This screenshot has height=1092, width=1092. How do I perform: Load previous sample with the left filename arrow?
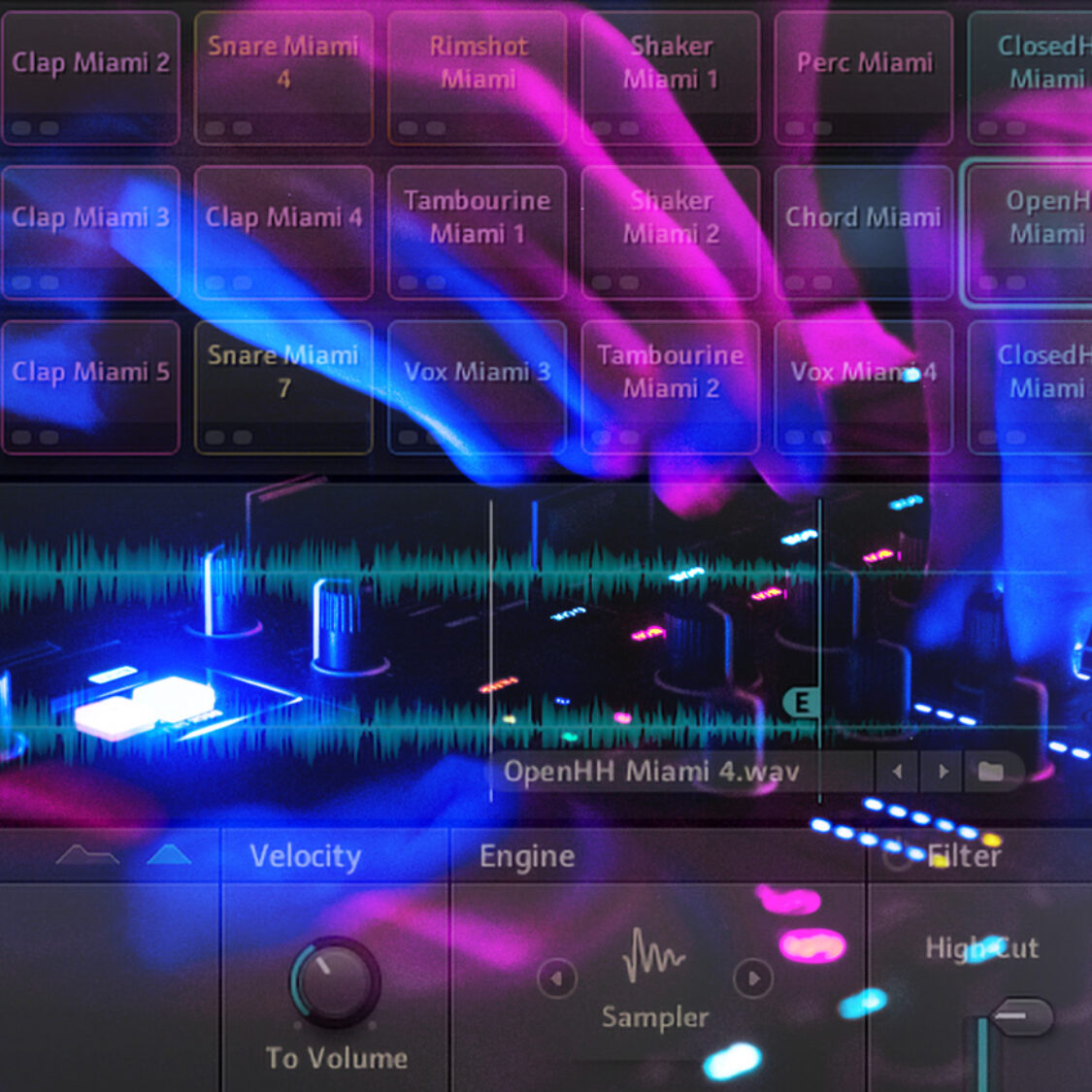[897, 770]
